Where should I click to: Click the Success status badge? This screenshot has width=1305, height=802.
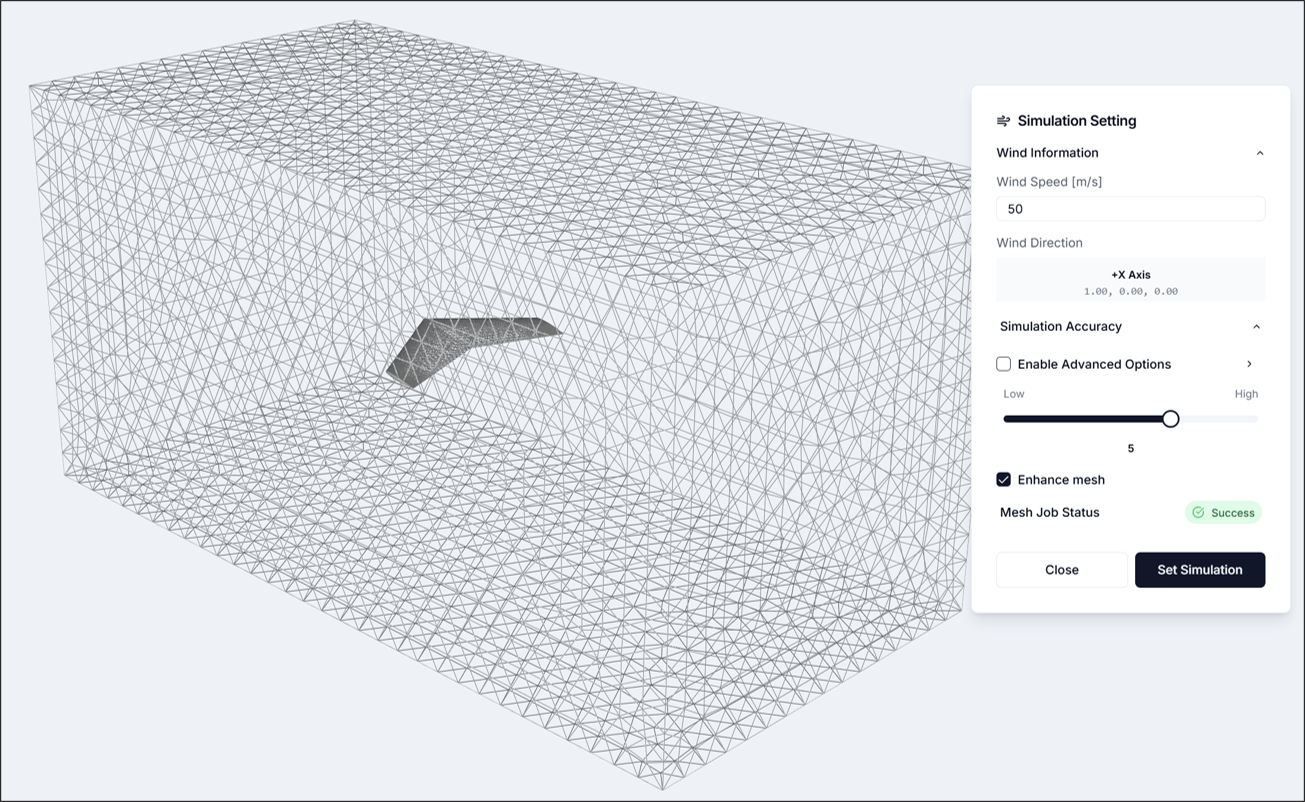pyautogui.click(x=1223, y=512)
